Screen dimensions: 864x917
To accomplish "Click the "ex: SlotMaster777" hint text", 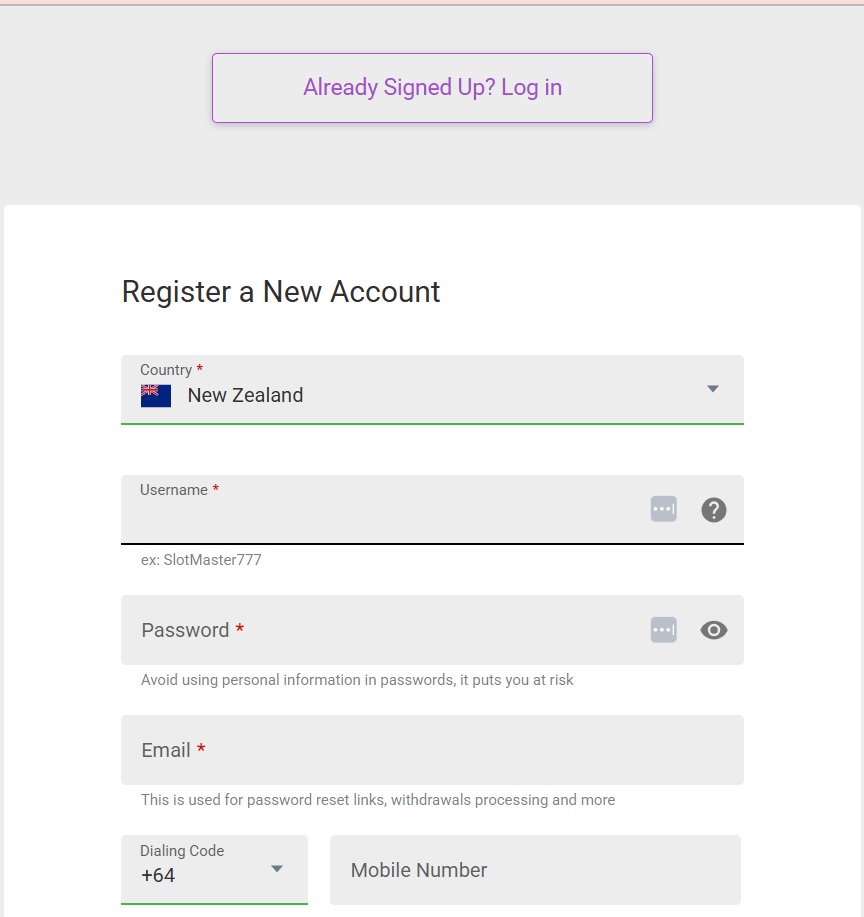I will click(201, 560).
